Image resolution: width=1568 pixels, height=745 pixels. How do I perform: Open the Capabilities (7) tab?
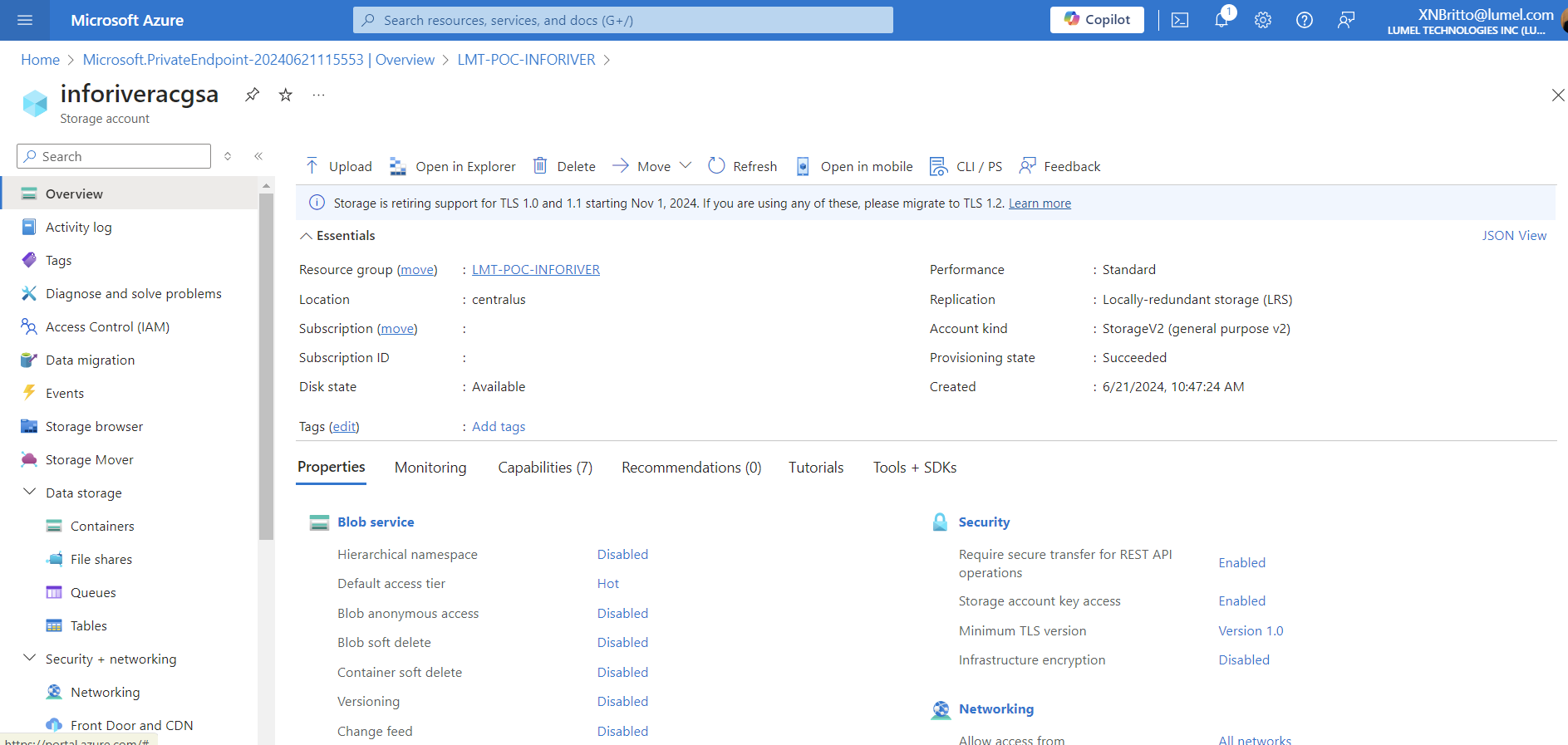tap(544, 468)
